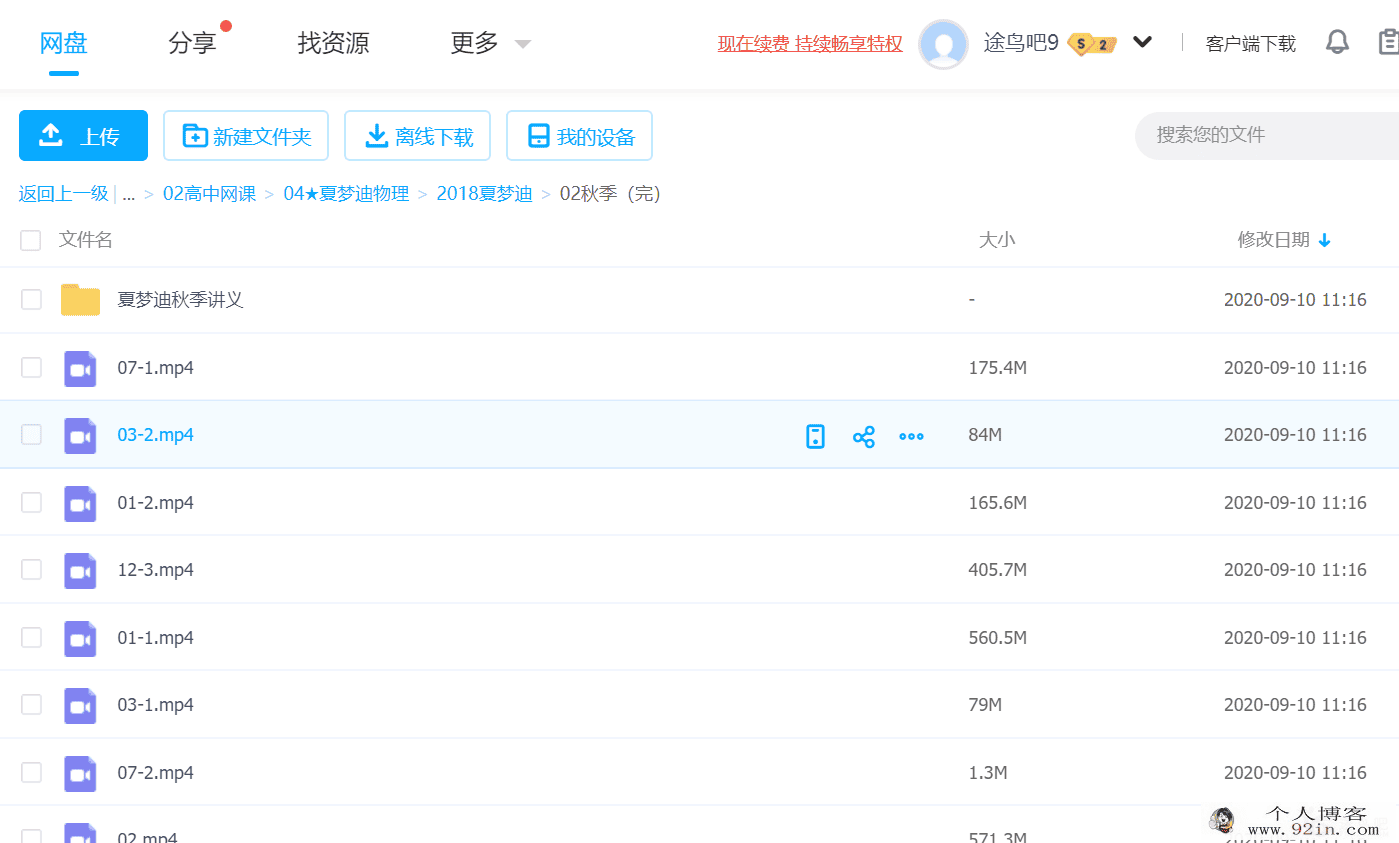Click video icon of 07-2.mp4

tap(80, 773)
